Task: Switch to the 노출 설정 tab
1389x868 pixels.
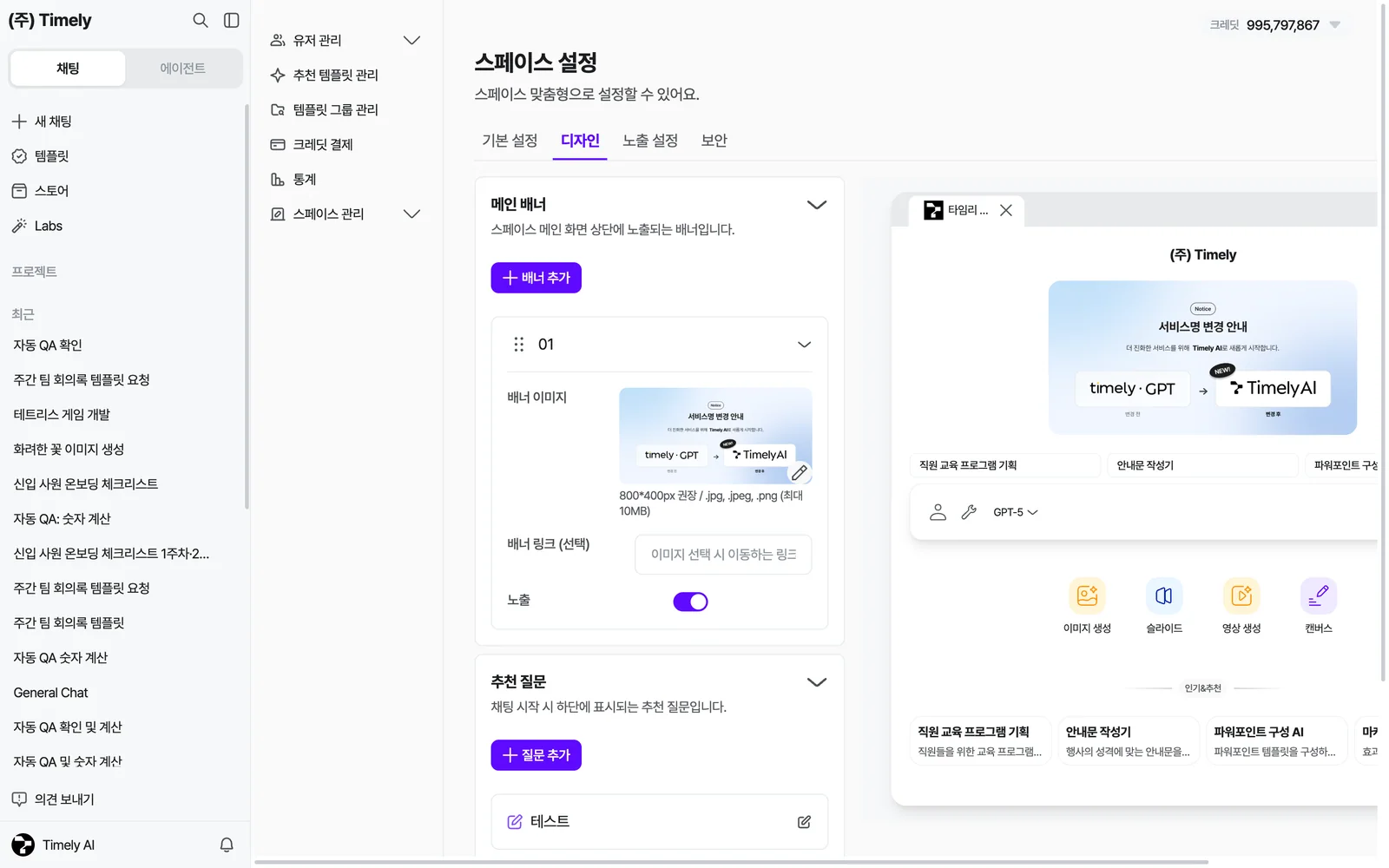Action: click(650, 141)
